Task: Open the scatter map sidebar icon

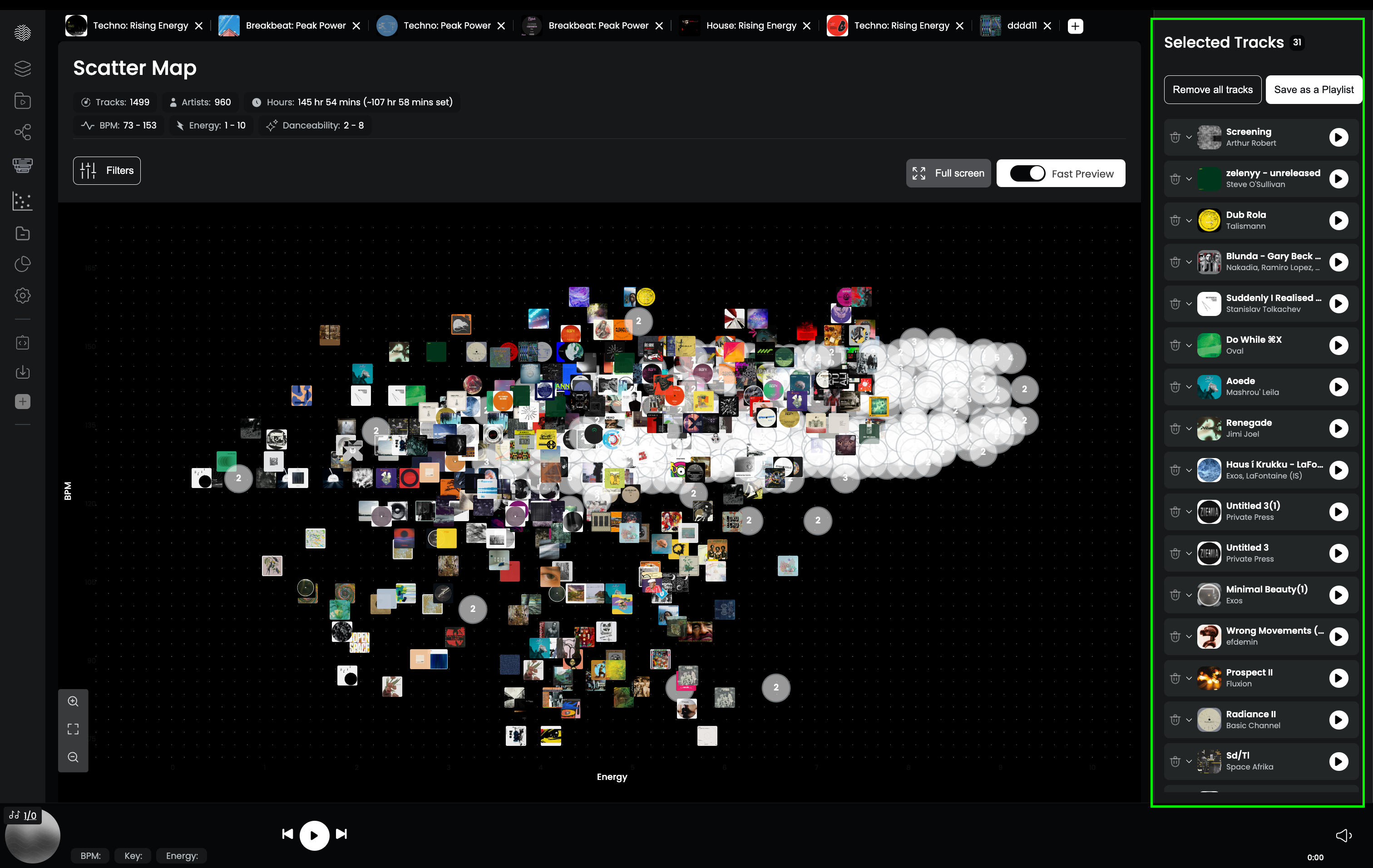Action: [x=22, y=201]
